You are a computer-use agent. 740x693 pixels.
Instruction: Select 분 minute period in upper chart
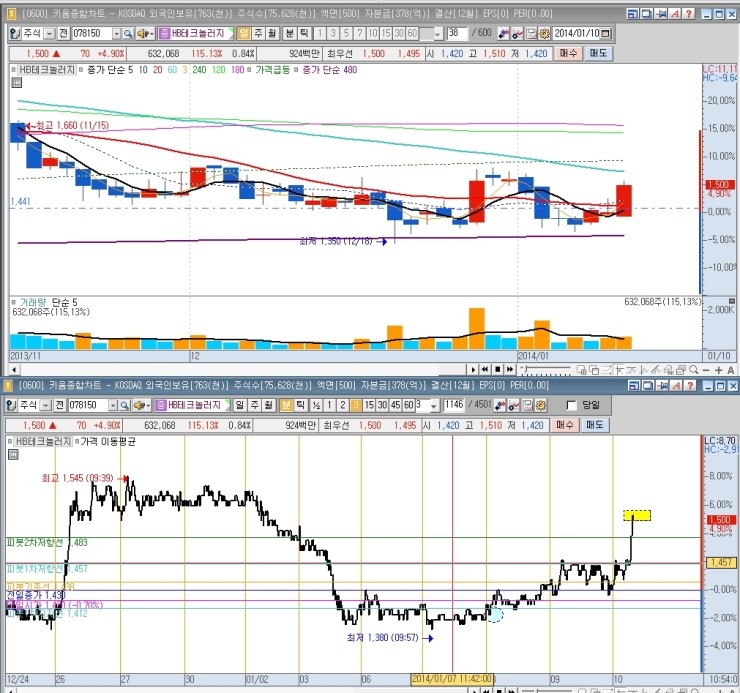(290, 33)
